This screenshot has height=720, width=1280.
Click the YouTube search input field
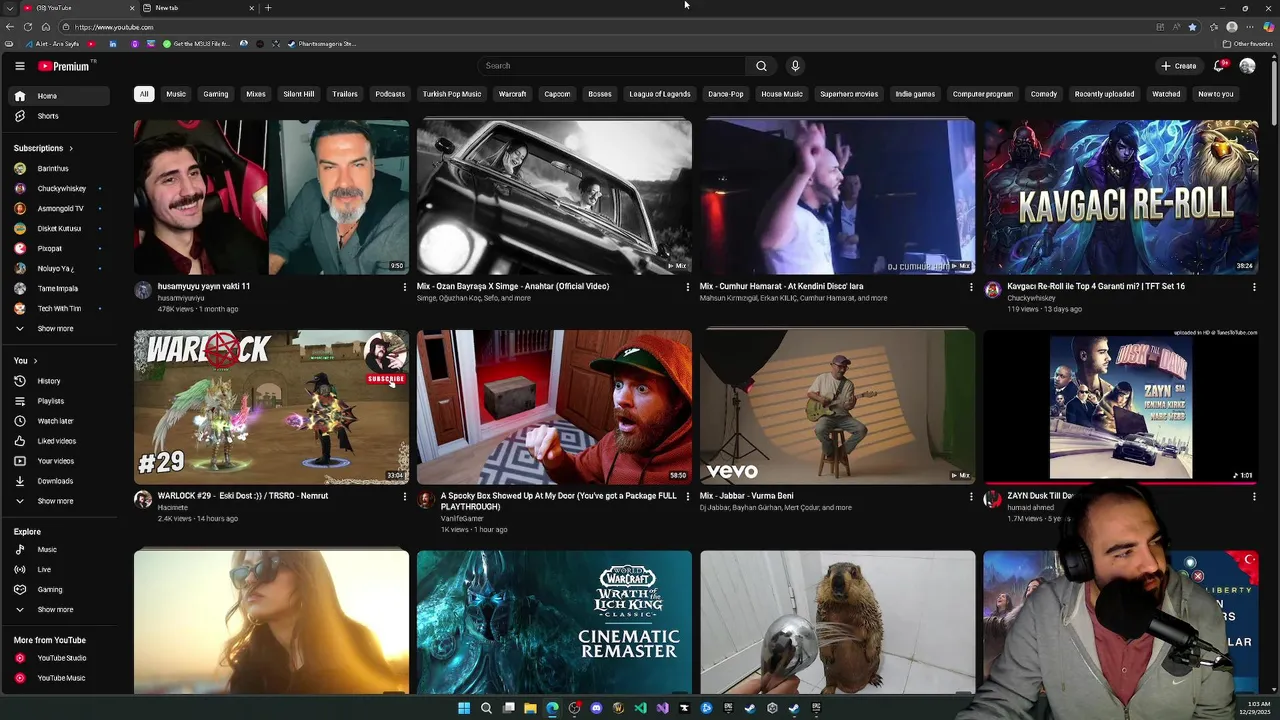pos(611,66)
